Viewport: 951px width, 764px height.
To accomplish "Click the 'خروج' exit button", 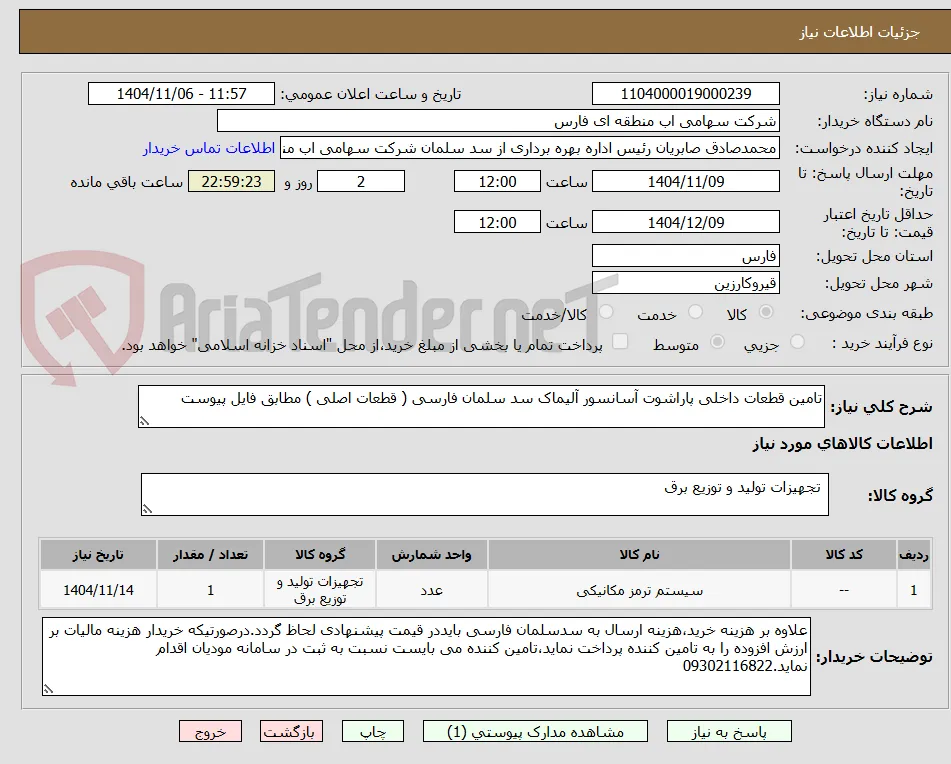I will pos(210,731).
